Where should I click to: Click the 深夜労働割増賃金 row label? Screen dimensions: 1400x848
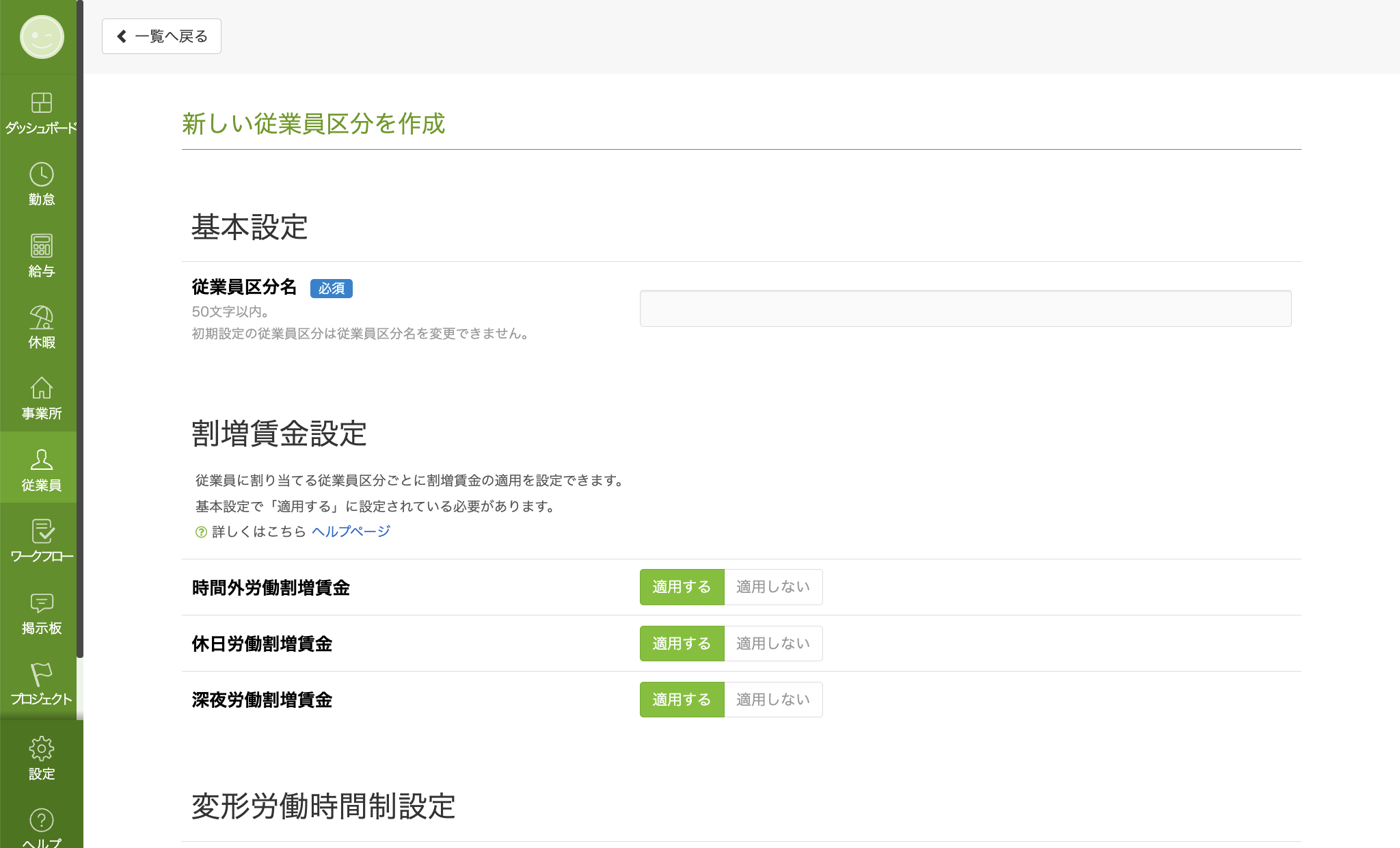(x=262, y=700)
